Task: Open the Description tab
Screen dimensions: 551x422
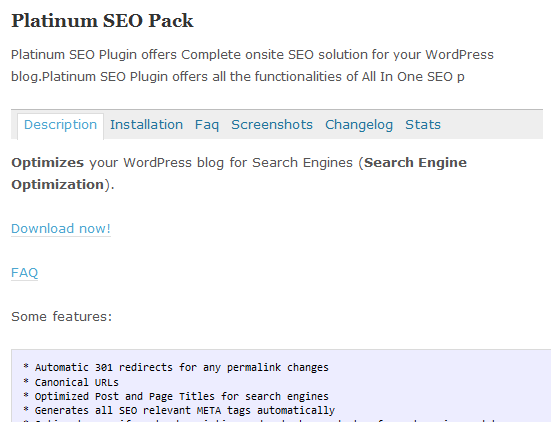Action: point(60,125)
